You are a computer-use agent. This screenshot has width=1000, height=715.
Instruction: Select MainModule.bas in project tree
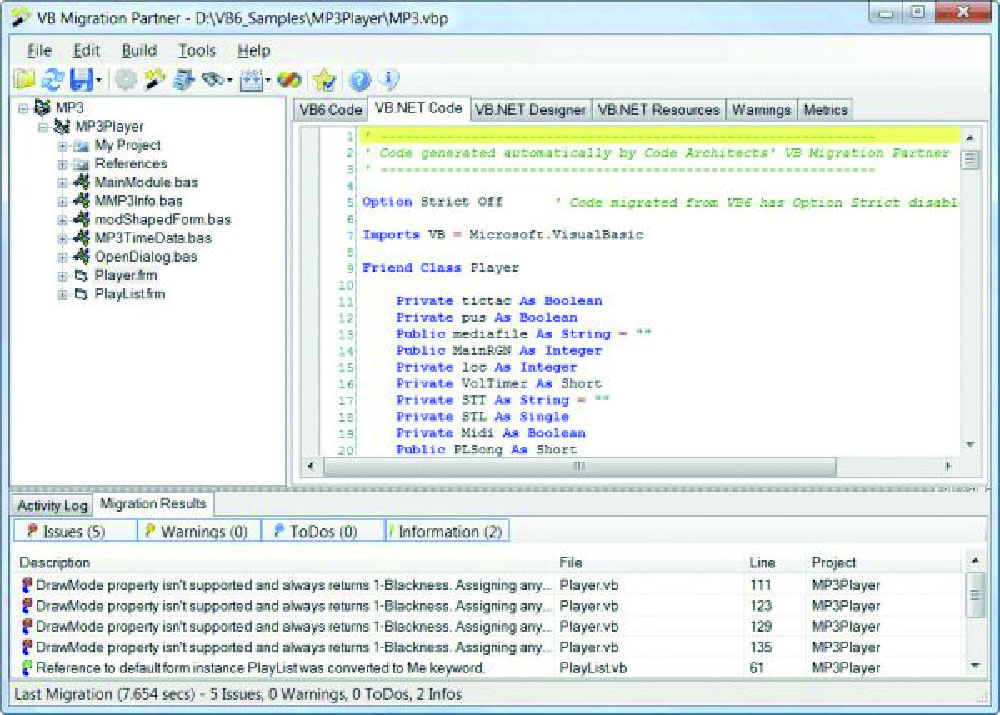[146, 182]
